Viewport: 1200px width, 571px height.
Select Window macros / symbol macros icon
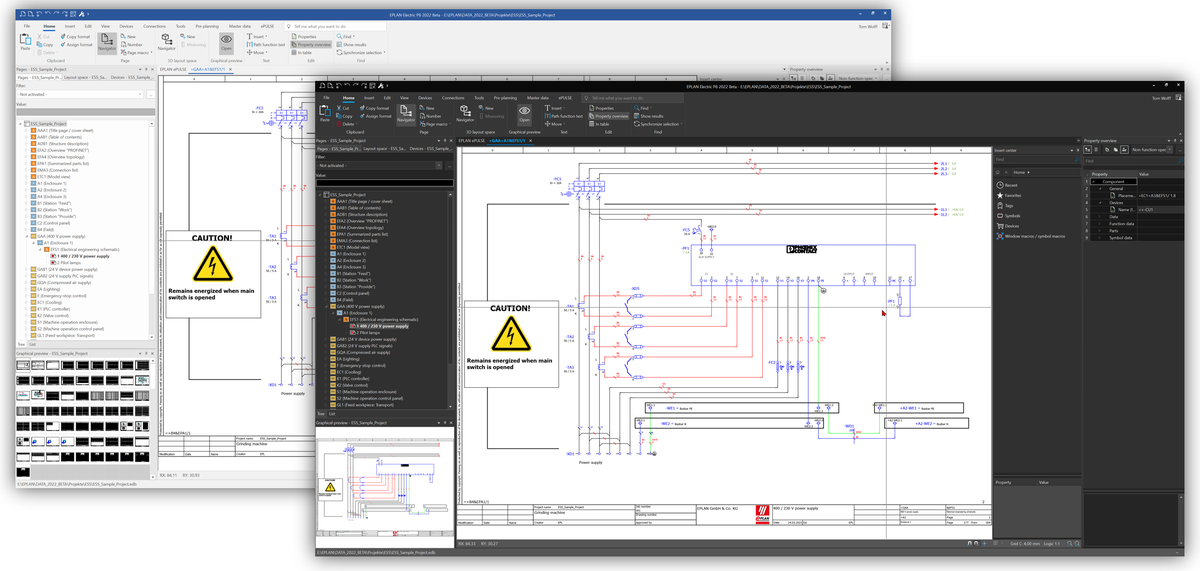[1000, 235]
